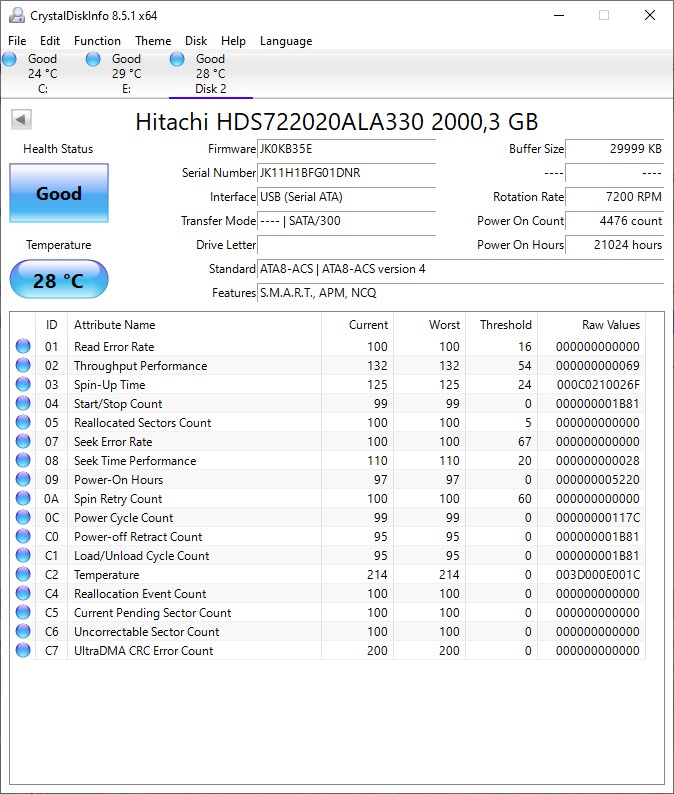The image size is (674, 794).
Task: Click the previous disk arrow icon
Action: (x=21, y=120)
